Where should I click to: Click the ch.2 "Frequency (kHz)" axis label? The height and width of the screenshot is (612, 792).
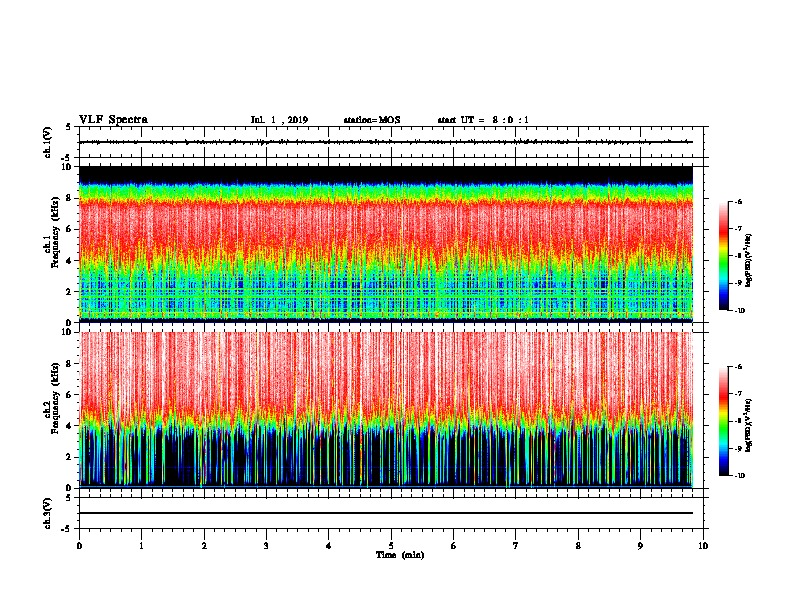click(56, 398)
